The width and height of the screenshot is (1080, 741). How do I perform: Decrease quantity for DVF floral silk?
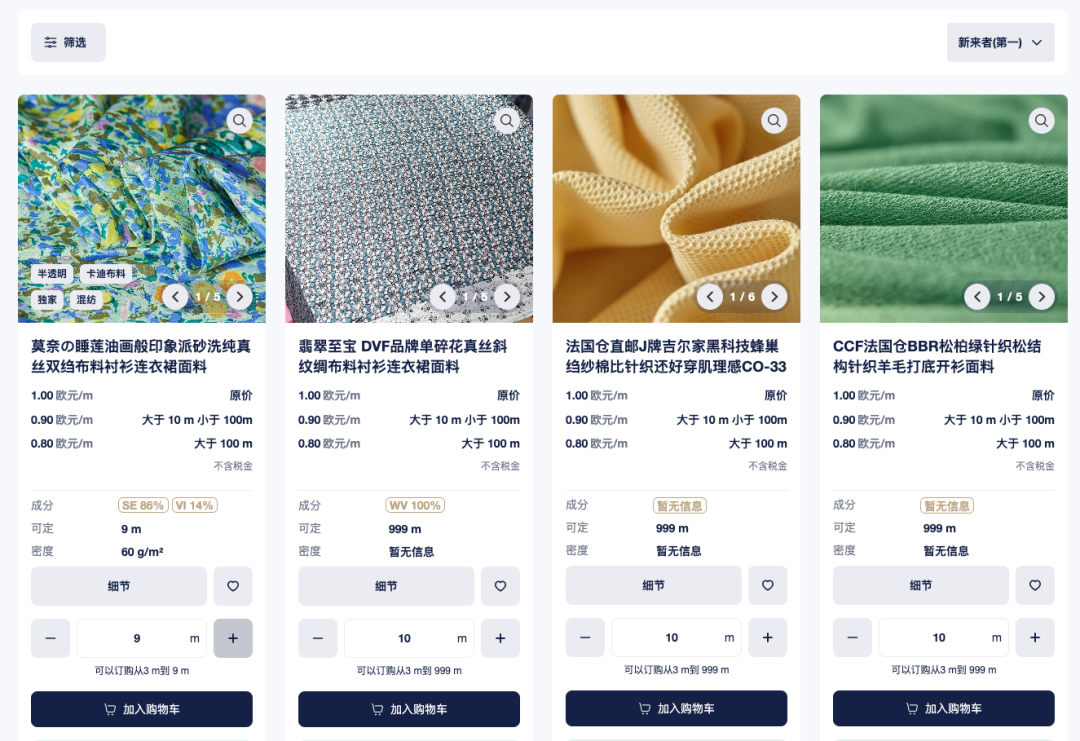tap(318, 638)
